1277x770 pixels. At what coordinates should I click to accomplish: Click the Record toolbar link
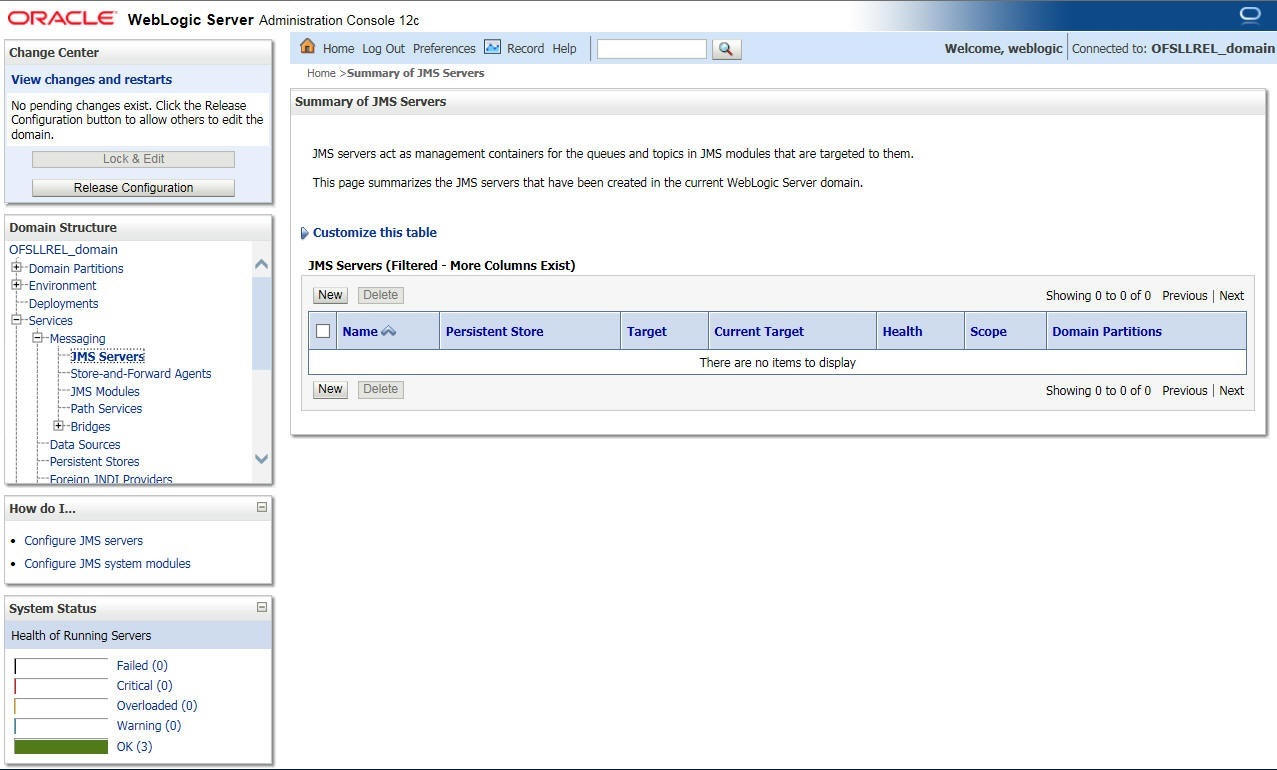tap(525, 48)
